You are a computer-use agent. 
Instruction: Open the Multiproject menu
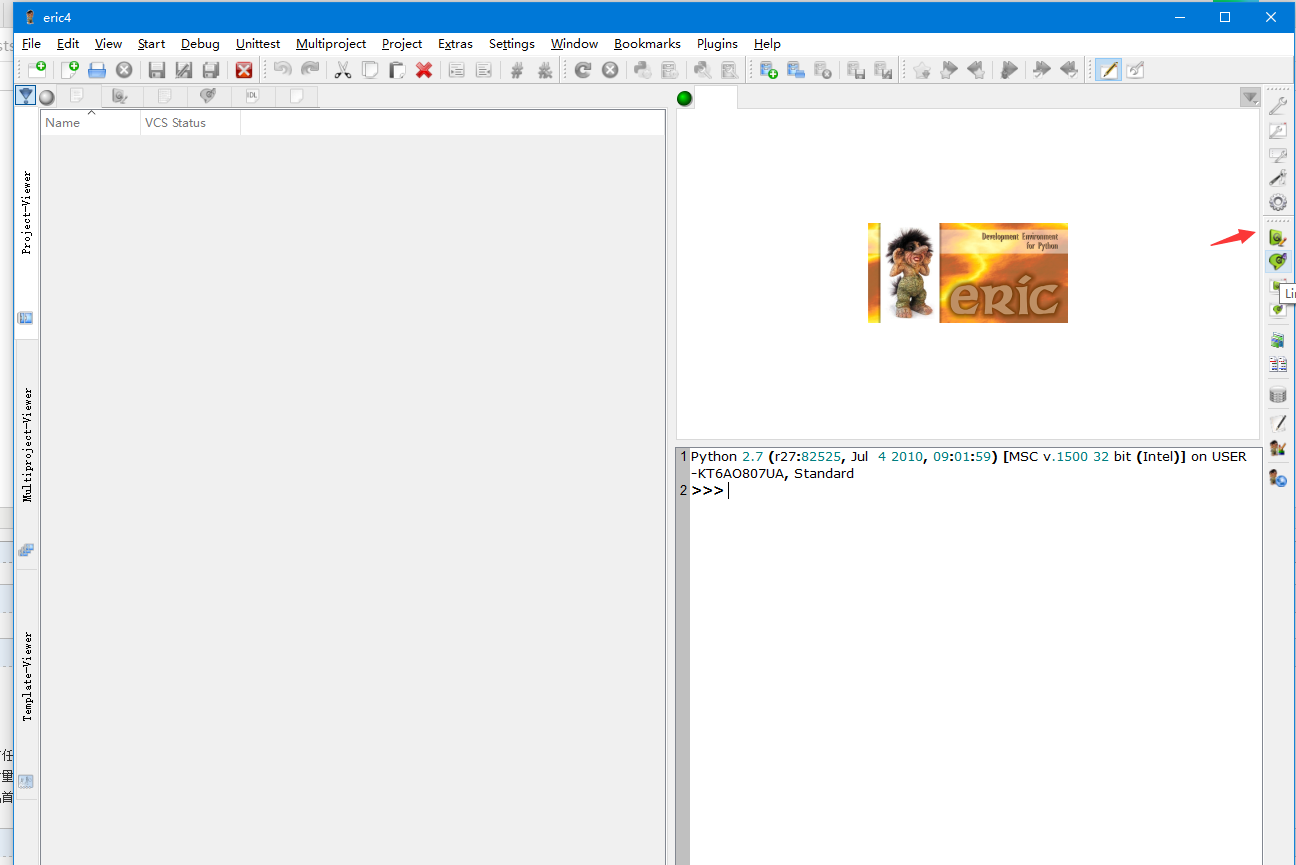tap(331, 44)
